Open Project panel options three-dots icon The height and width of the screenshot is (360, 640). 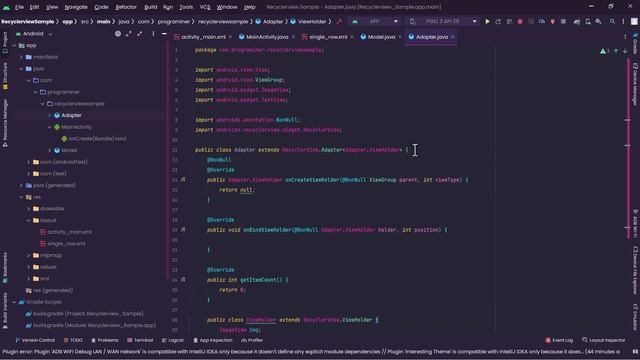[x=153, y=34]
